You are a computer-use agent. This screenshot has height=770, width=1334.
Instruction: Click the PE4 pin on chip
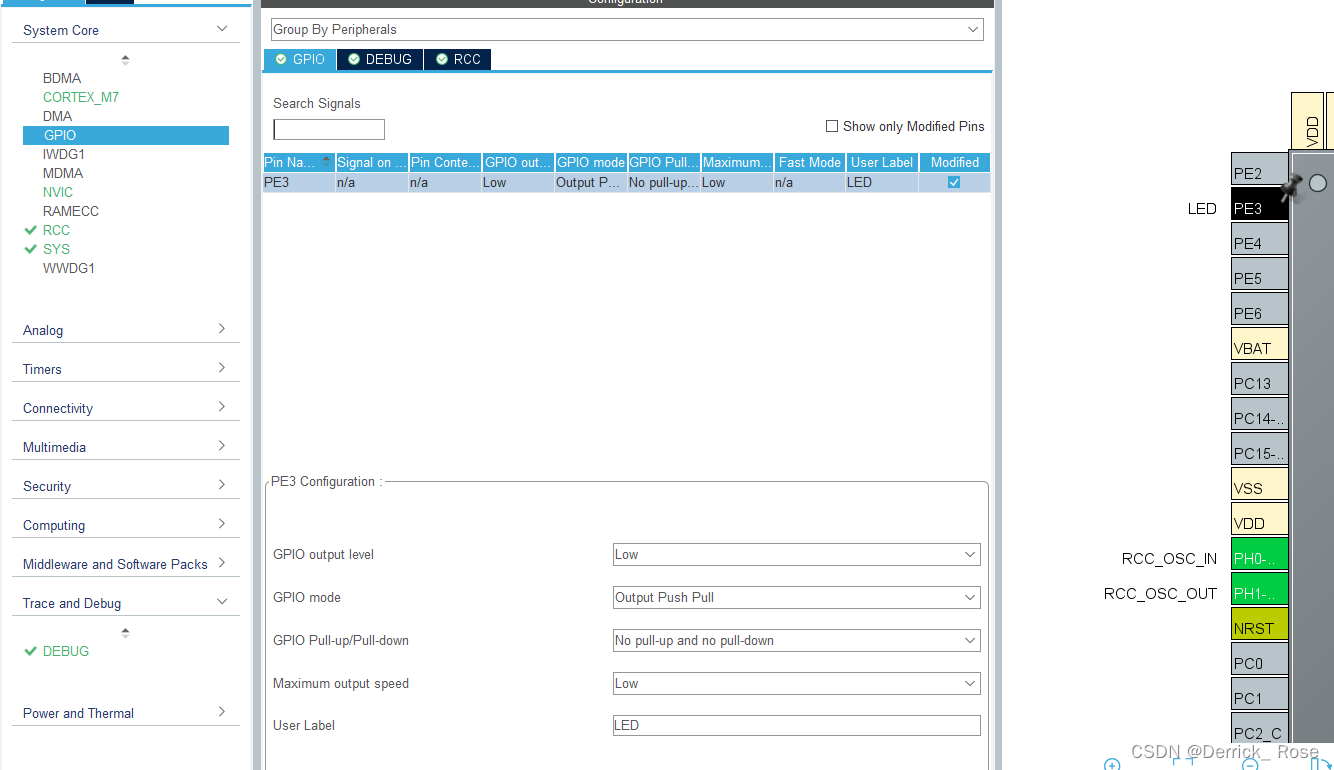(1259, 240)
